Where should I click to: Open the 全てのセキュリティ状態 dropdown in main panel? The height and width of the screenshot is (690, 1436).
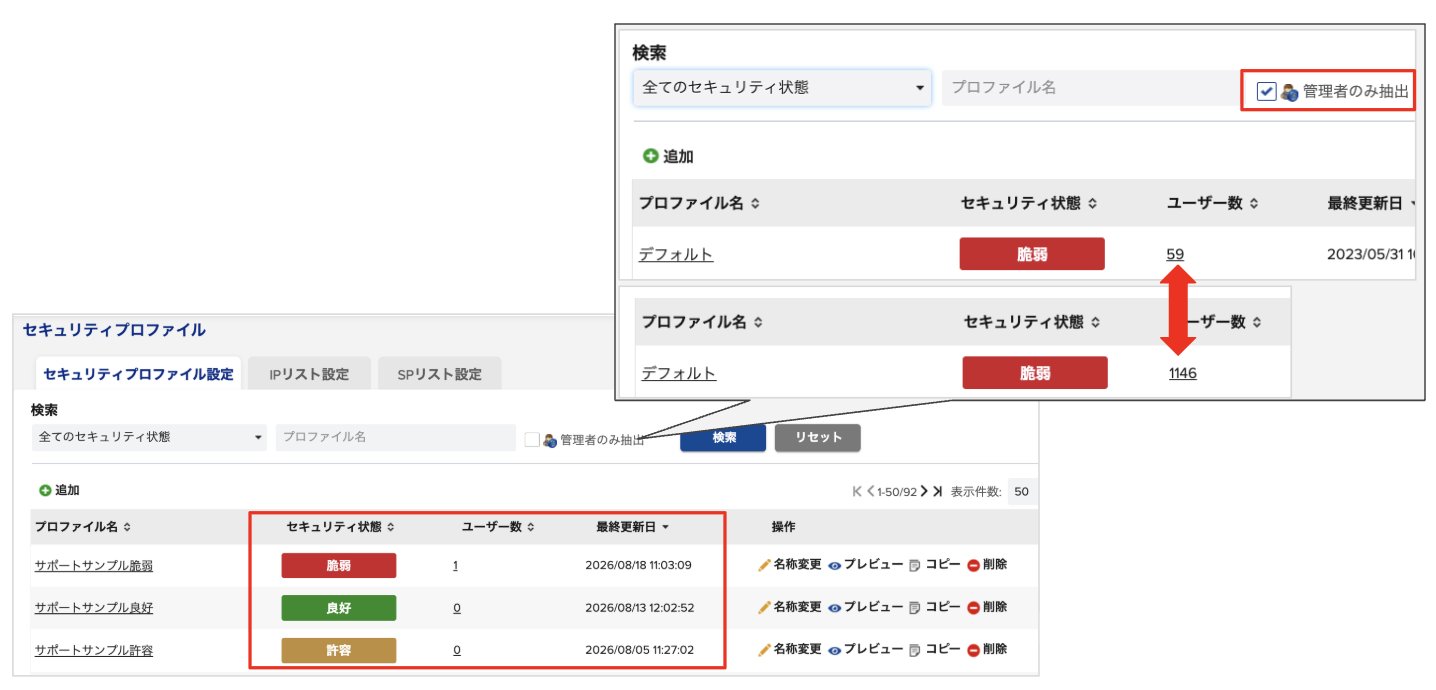tap(149, 437)
